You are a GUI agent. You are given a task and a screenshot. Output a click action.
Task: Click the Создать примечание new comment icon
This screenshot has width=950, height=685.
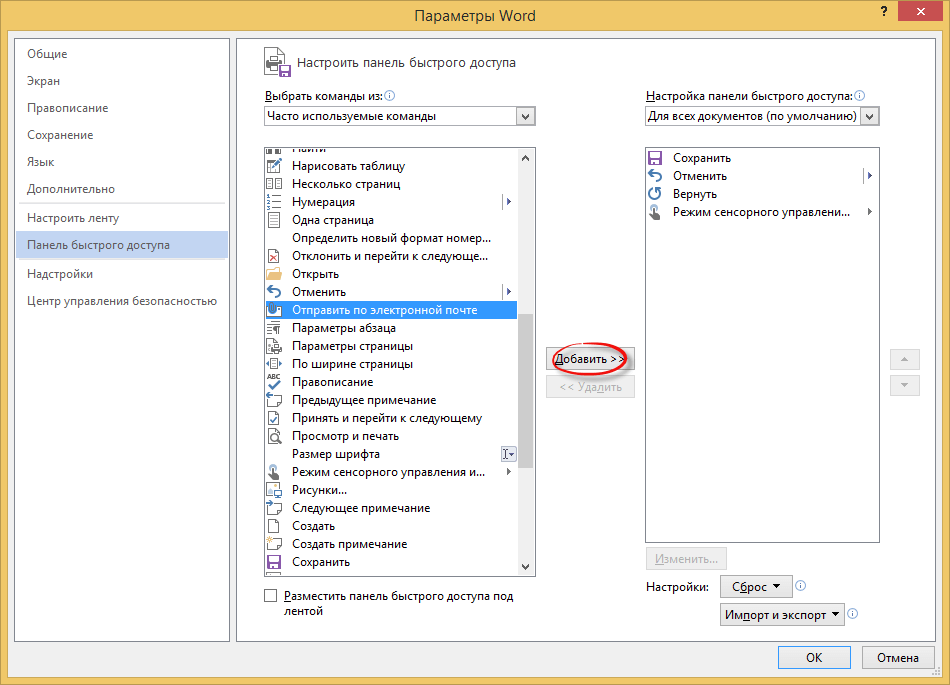274,544
